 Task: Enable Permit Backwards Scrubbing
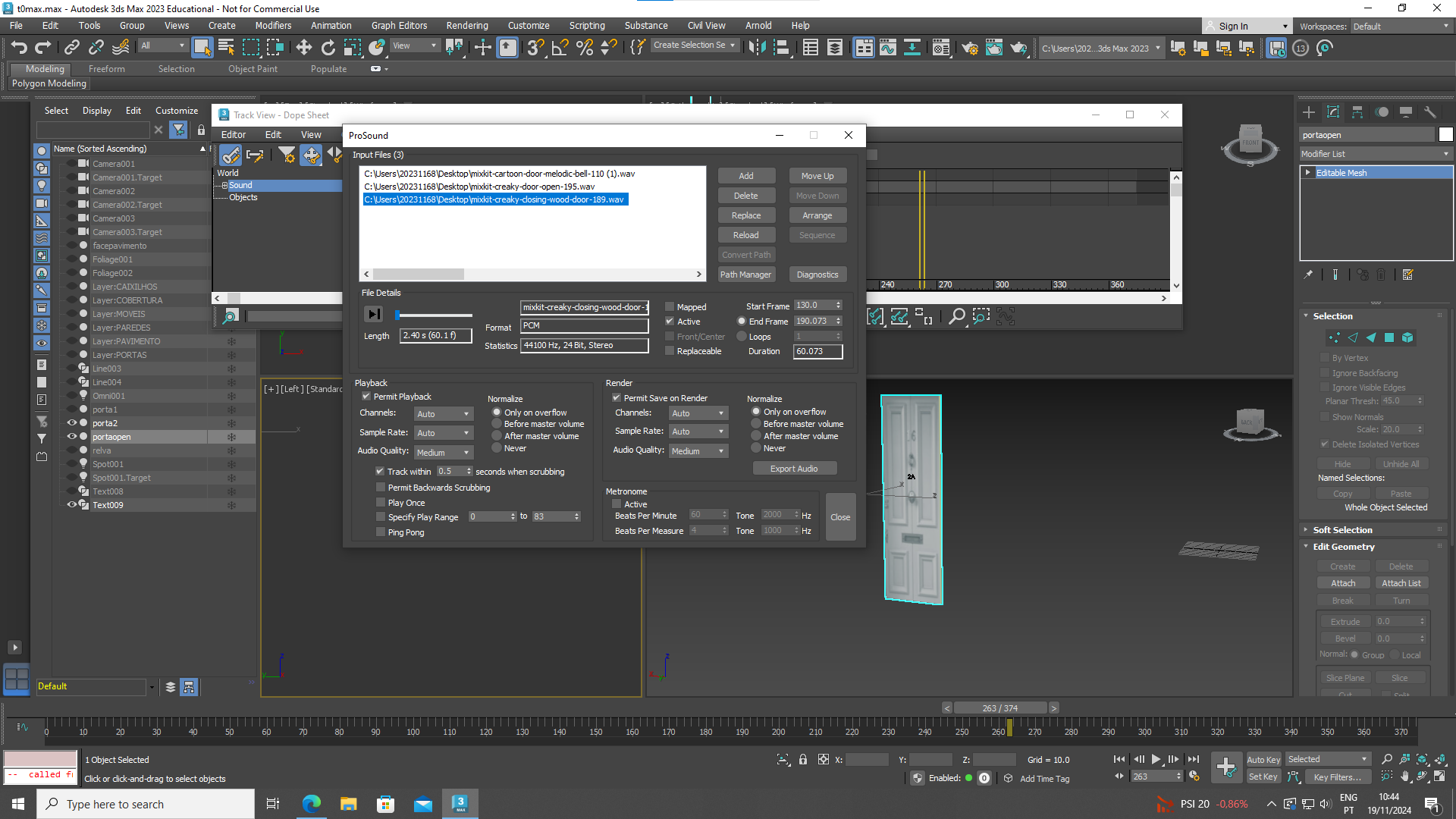[x=381, y=488]
